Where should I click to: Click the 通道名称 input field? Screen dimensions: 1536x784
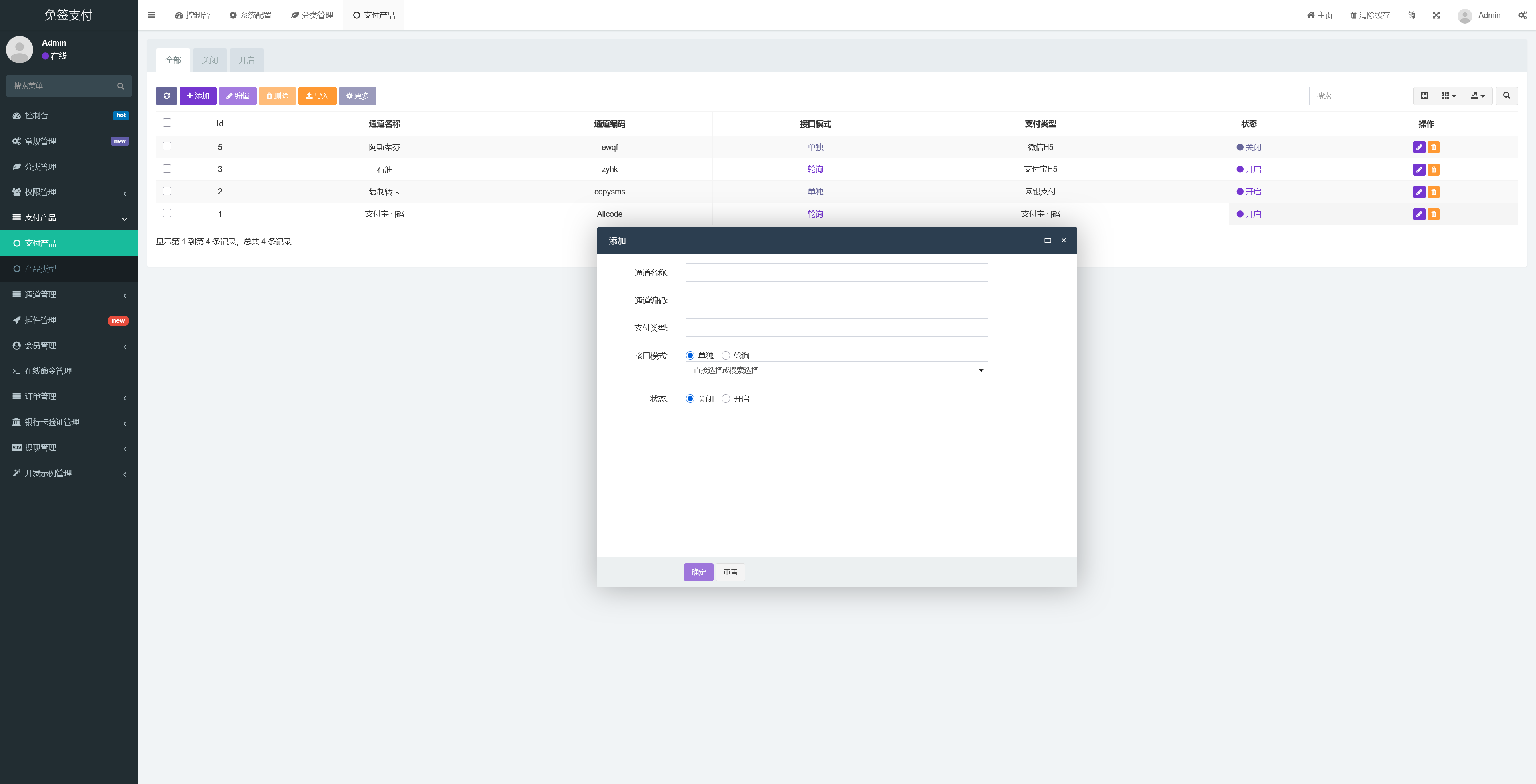tap(836, 272)
